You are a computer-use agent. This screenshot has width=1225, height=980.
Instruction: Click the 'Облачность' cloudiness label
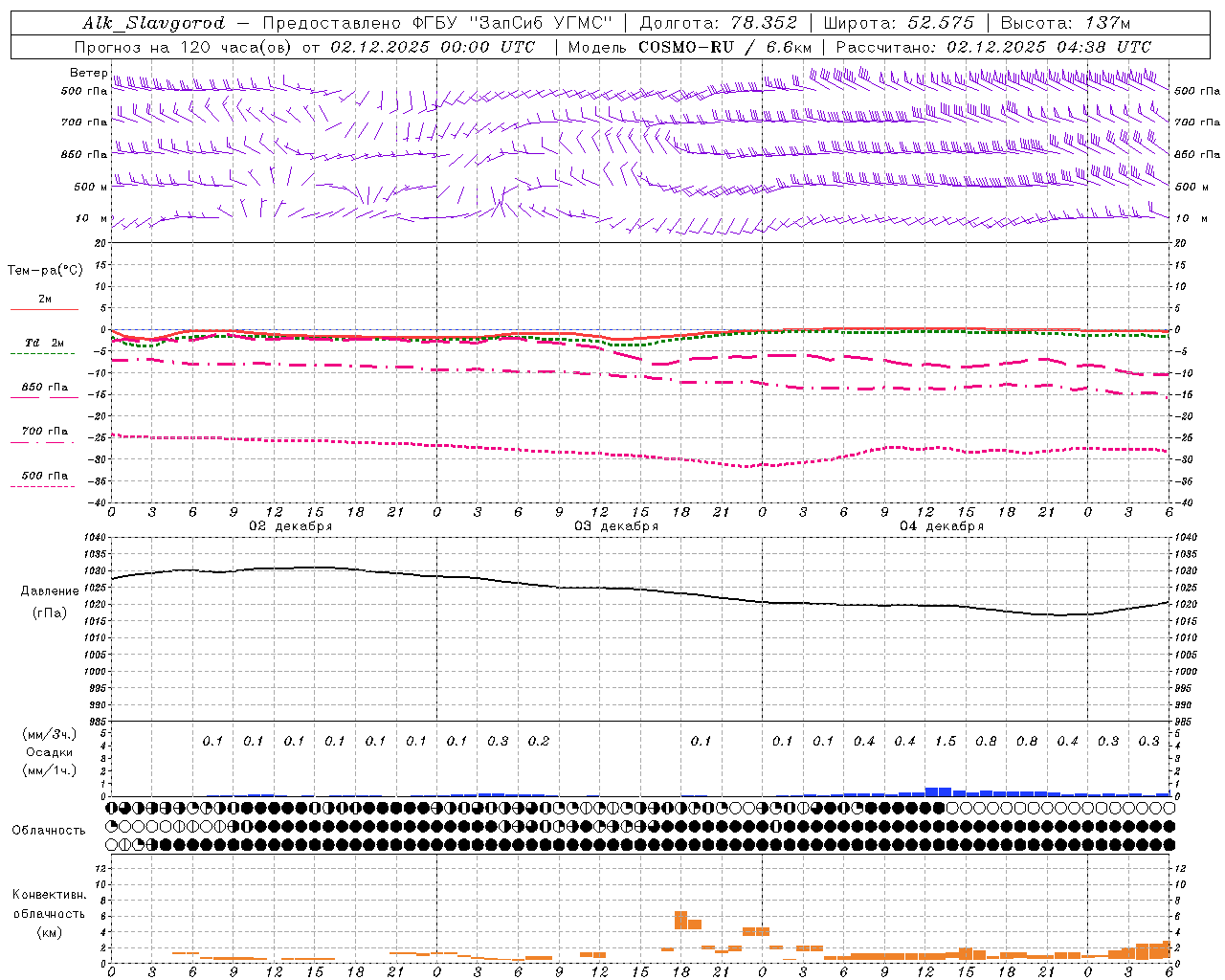click(49, 831)
